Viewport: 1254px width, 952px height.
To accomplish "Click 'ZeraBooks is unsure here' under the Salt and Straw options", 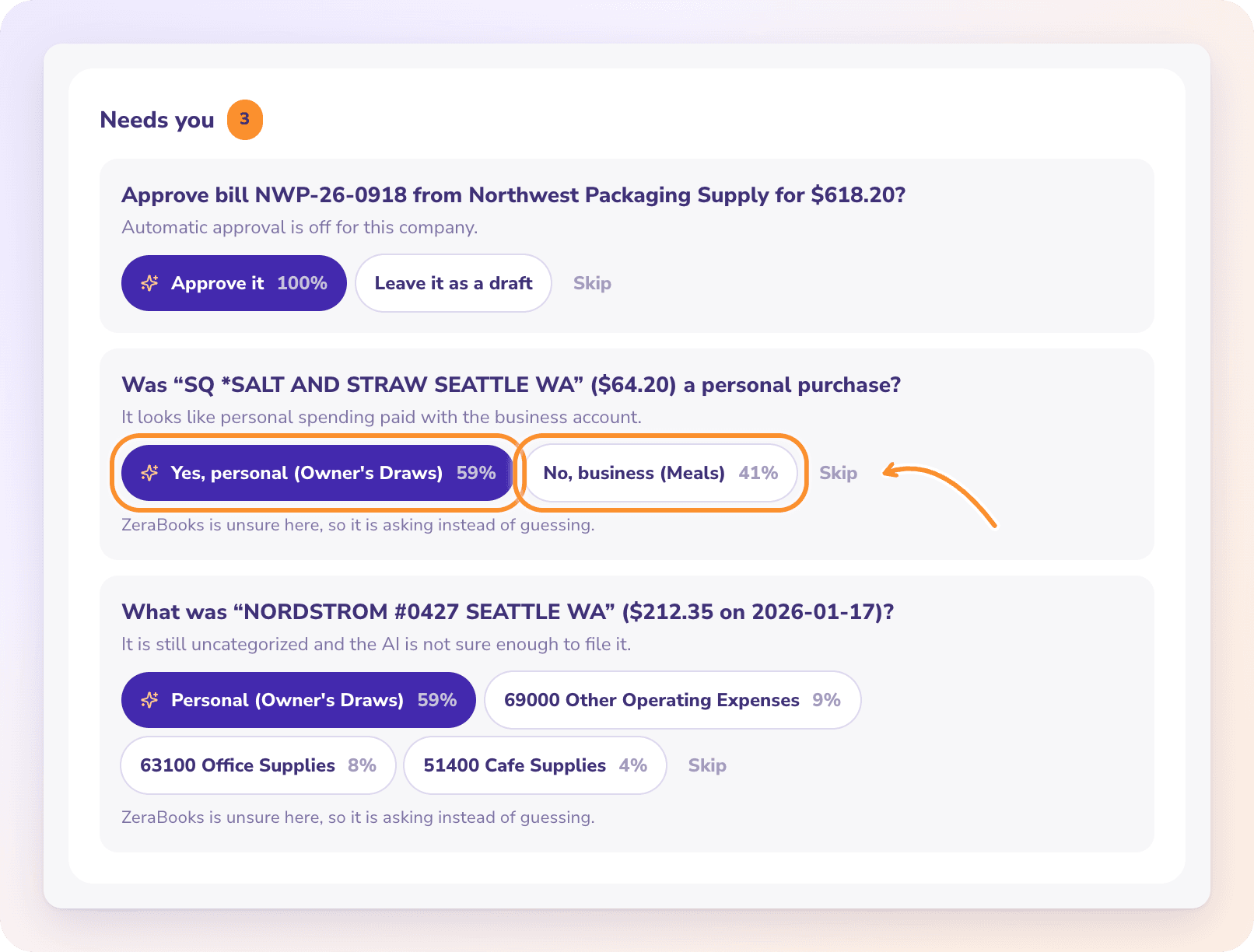I will [x=358, y=525].
